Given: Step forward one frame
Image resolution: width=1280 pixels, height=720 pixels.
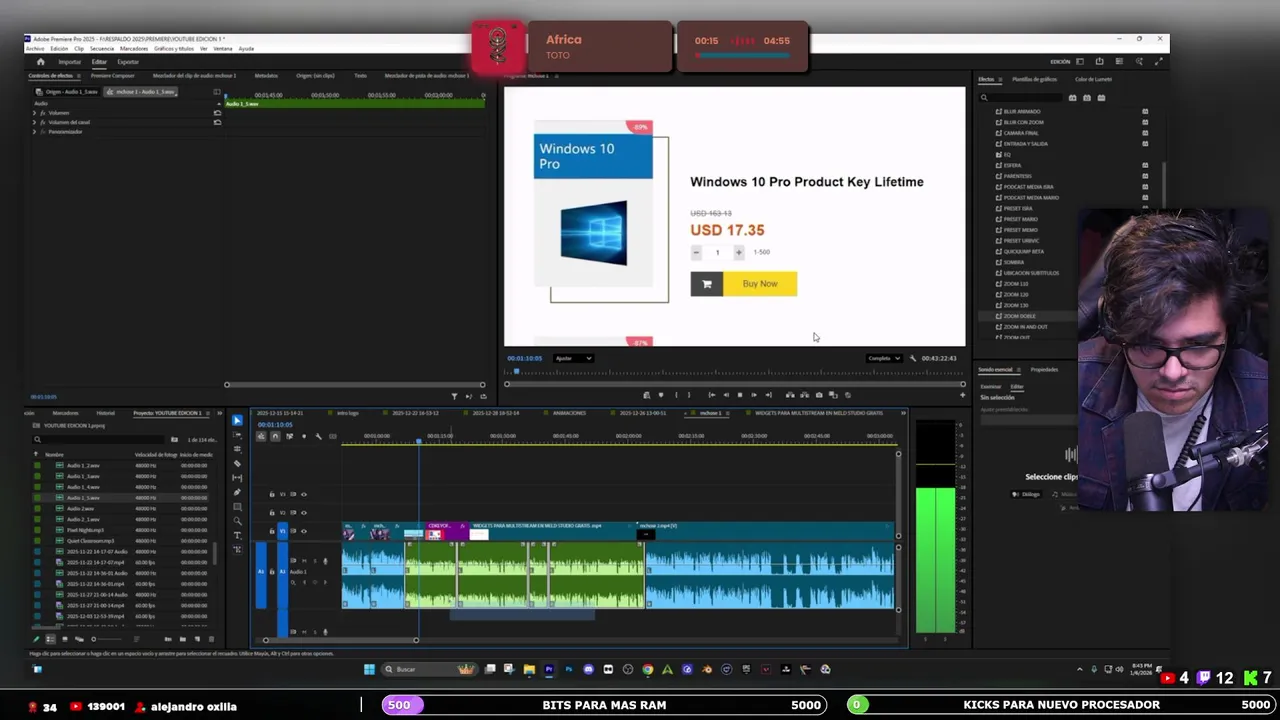Looking at the screenshot, I should 754,395.
